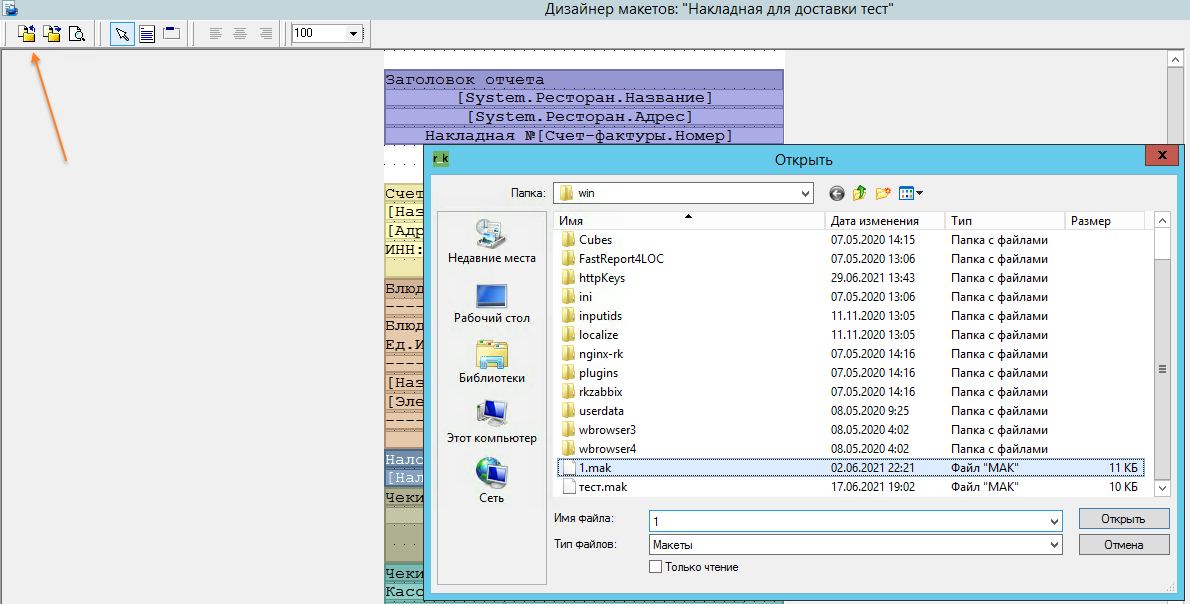
Task: Select the arrow pointer tool
Action: click(122, 33)
